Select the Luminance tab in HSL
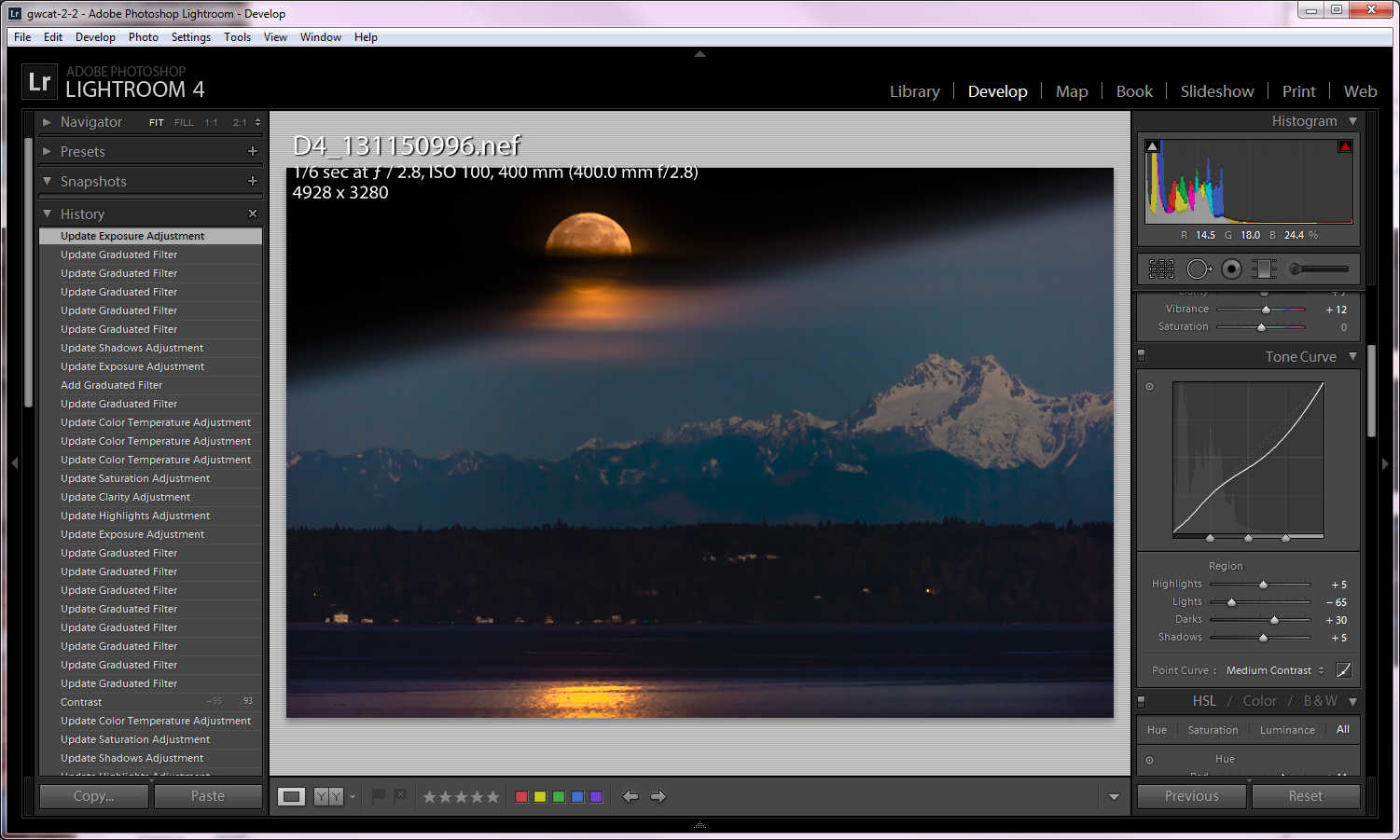Screen dimensions: 1400x840 (x=1287, y=730)
